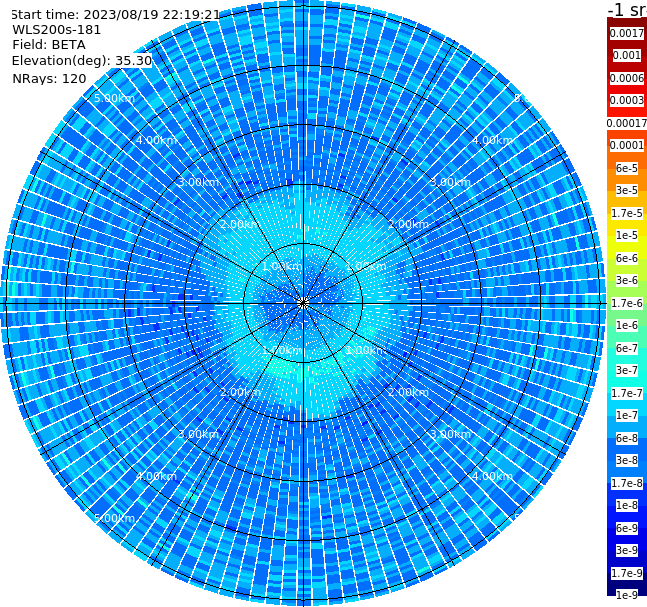Select the 1e-9 color bar label

tap(627, 595)
